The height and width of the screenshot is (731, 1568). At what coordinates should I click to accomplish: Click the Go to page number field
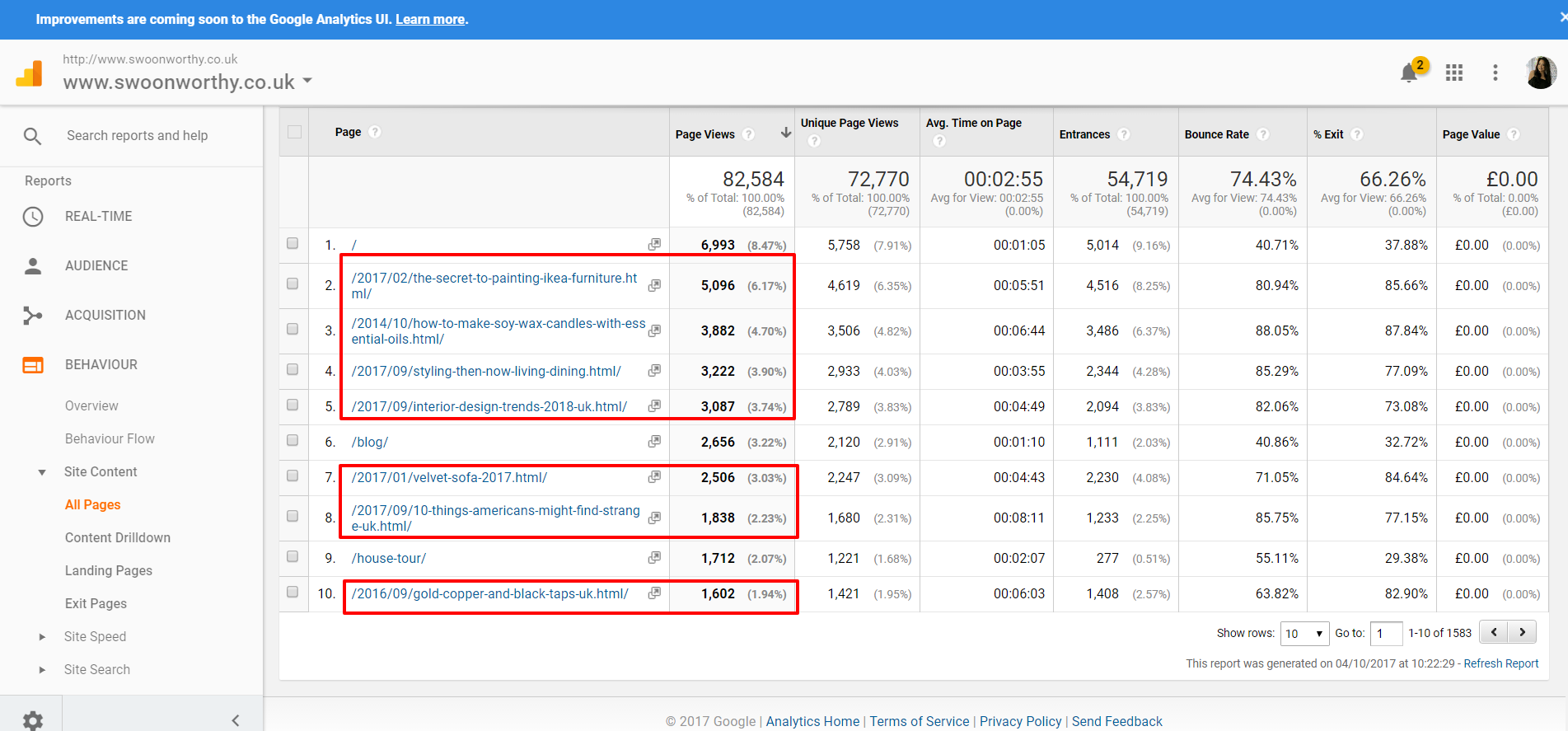pos(1386,633)
